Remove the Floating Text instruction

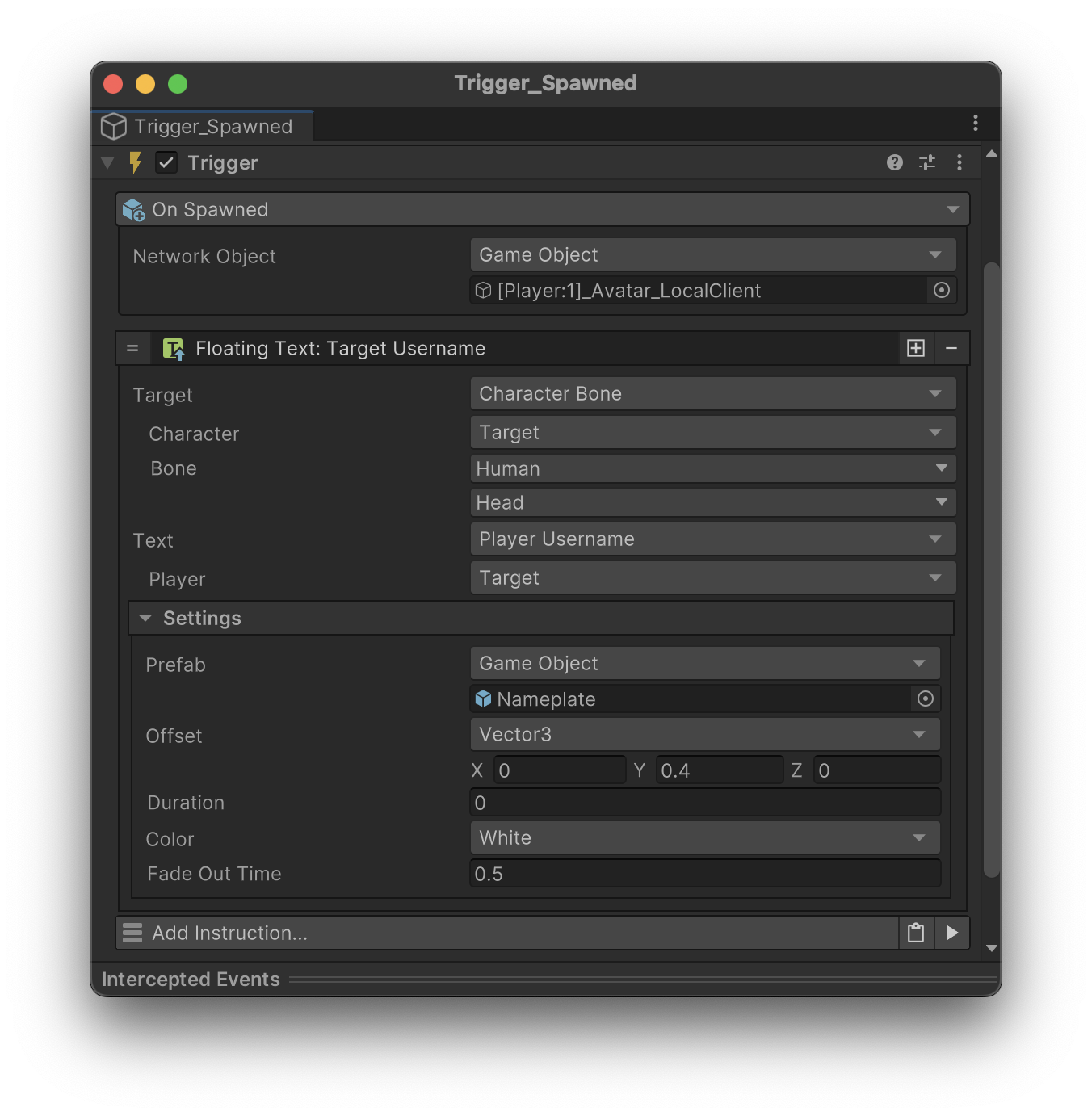tap(951, 348)
